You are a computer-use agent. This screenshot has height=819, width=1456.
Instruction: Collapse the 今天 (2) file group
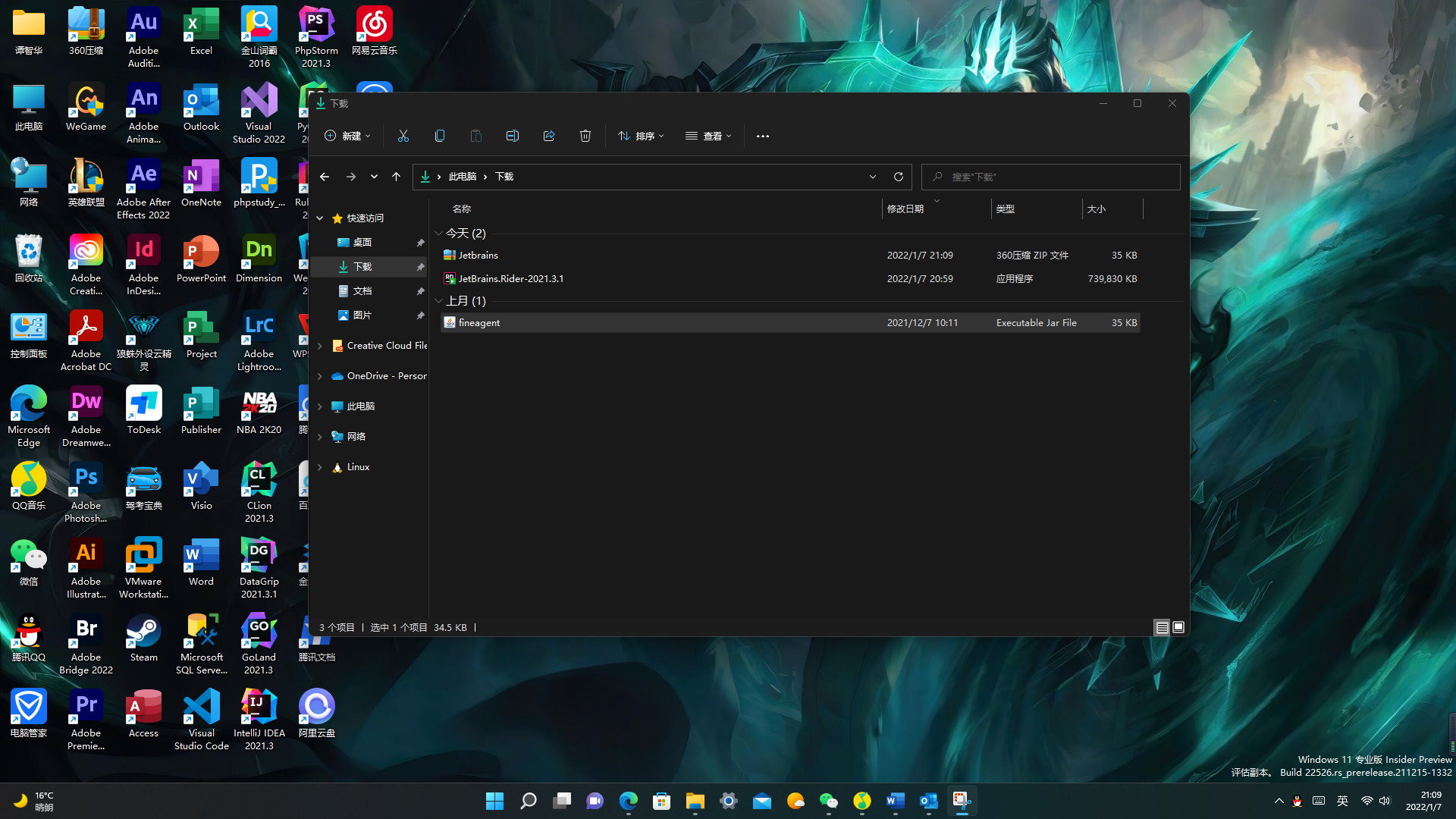pos(438,233)
